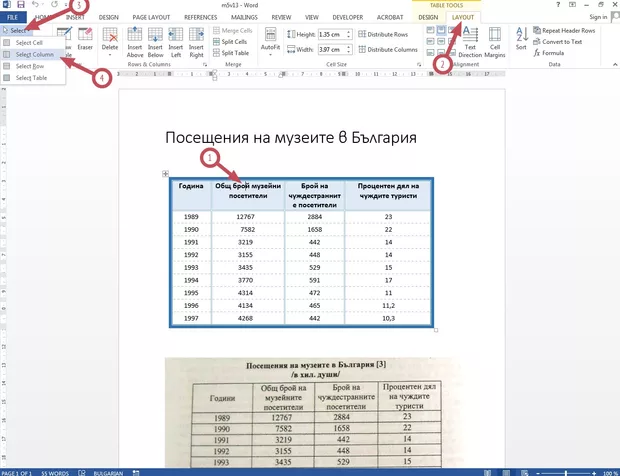620x476 pixels.
Task: Click the 55 WORDS status bar entry
Action: pyautogui.click(x=55, y=473)
